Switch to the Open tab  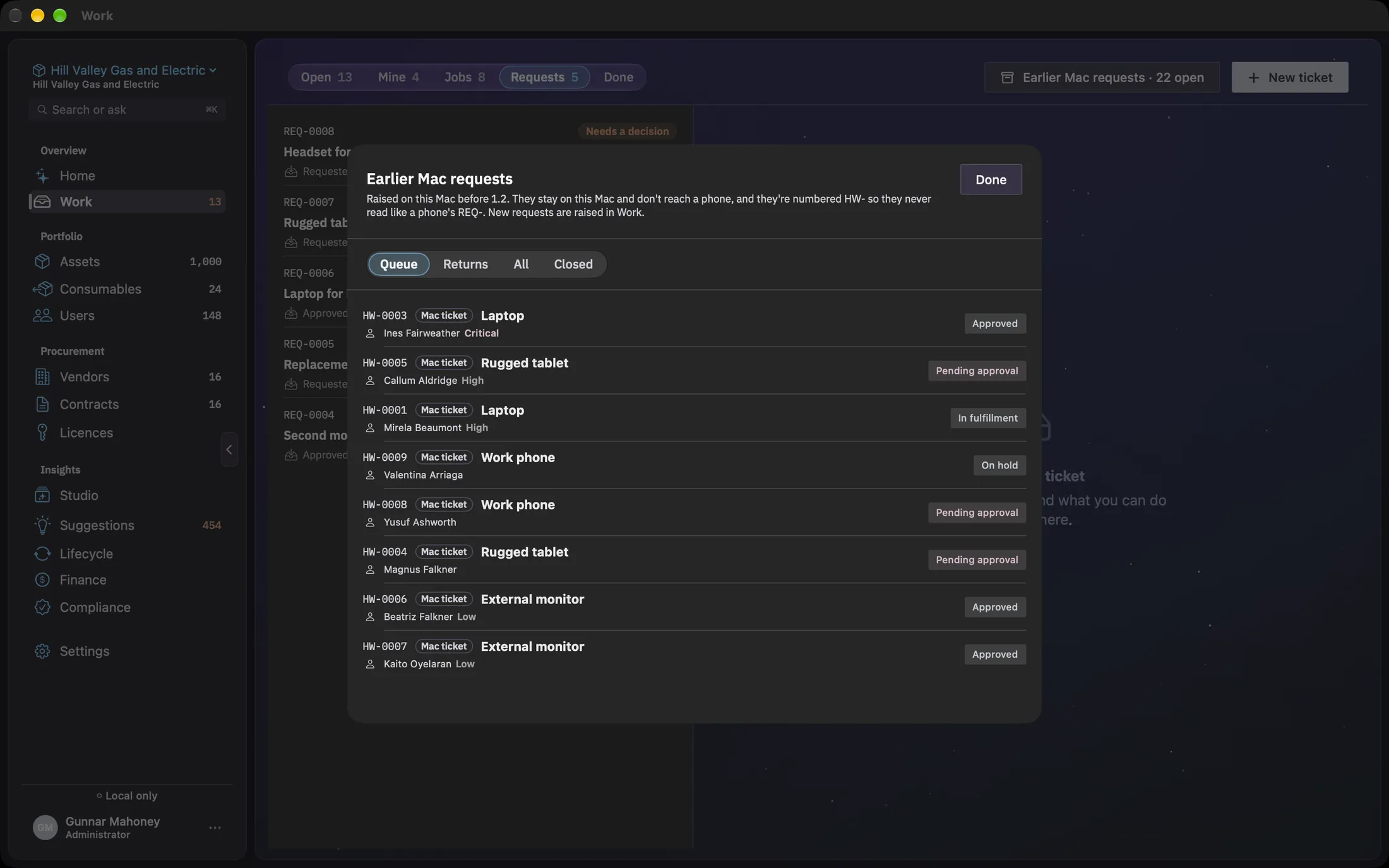tap(326, 77)
